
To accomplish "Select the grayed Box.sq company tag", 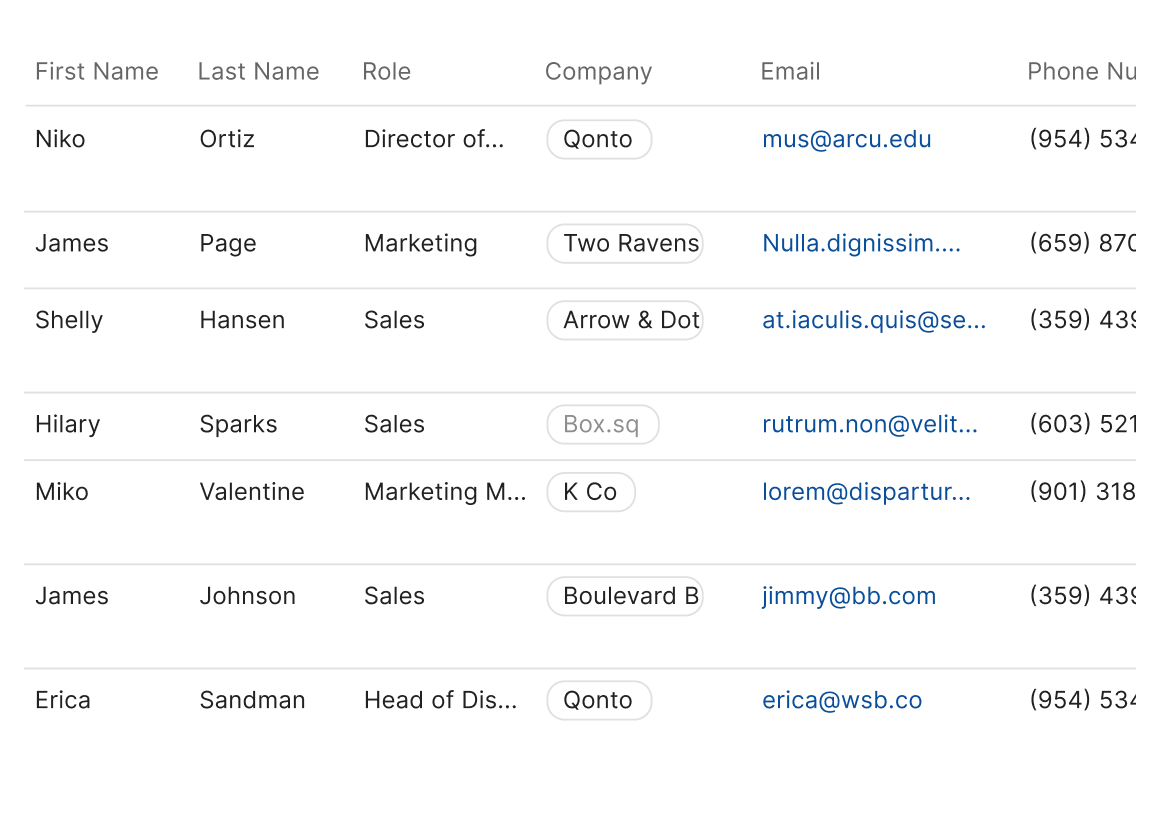I will [x=602, y=424].
